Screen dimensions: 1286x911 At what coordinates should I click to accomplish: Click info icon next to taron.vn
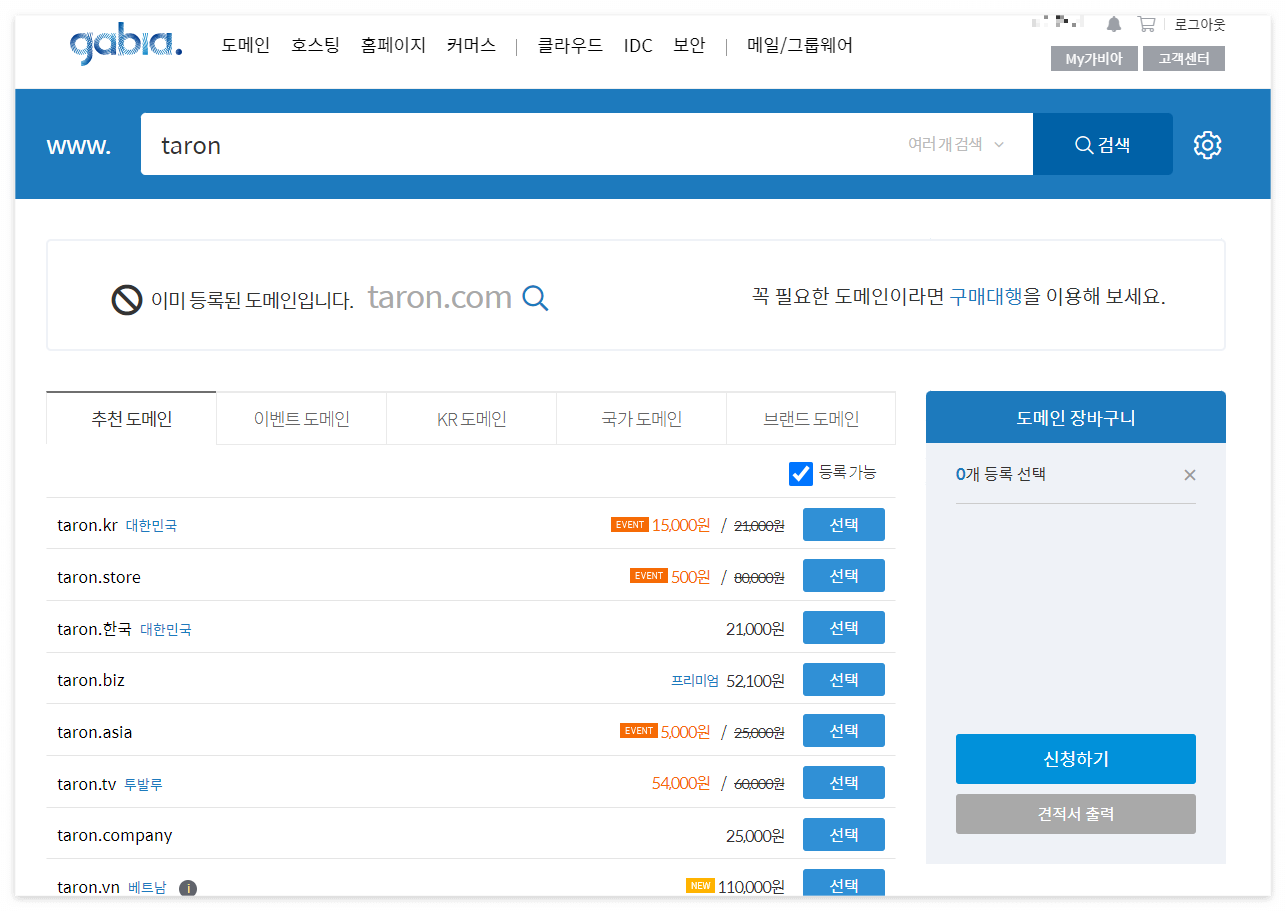click(187, 888)
